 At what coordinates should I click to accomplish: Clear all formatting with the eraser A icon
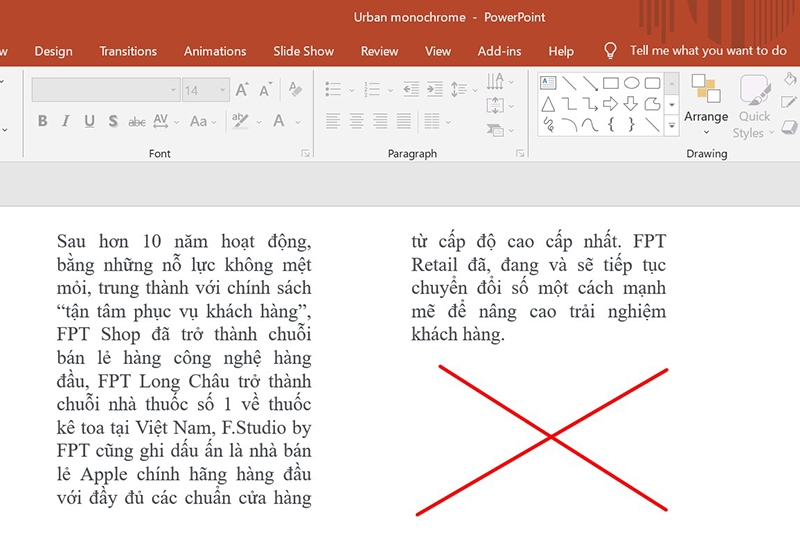point(295,89)
